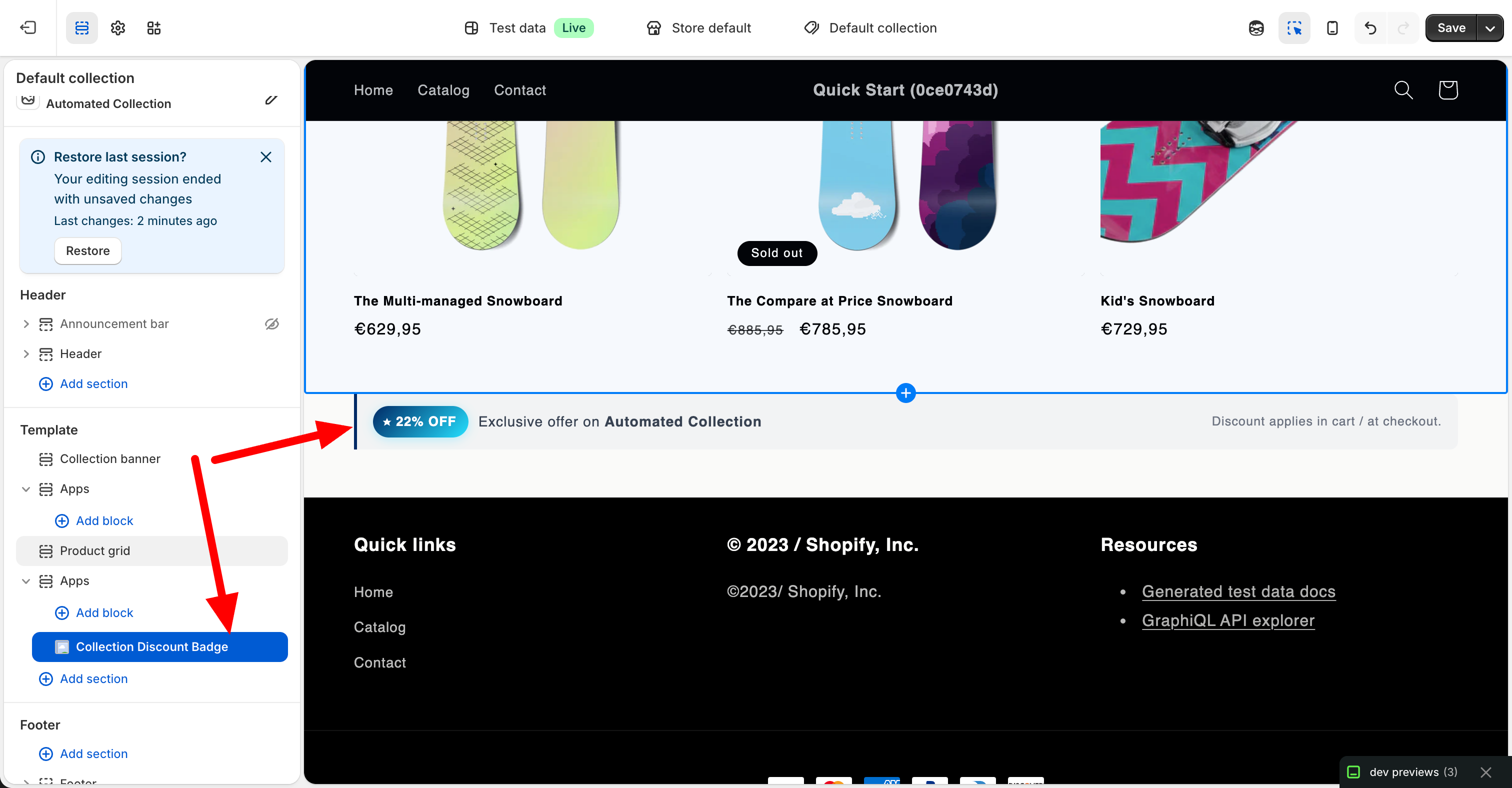Open the storefront search icon
1512x788 pixels.
[1403, 90]
